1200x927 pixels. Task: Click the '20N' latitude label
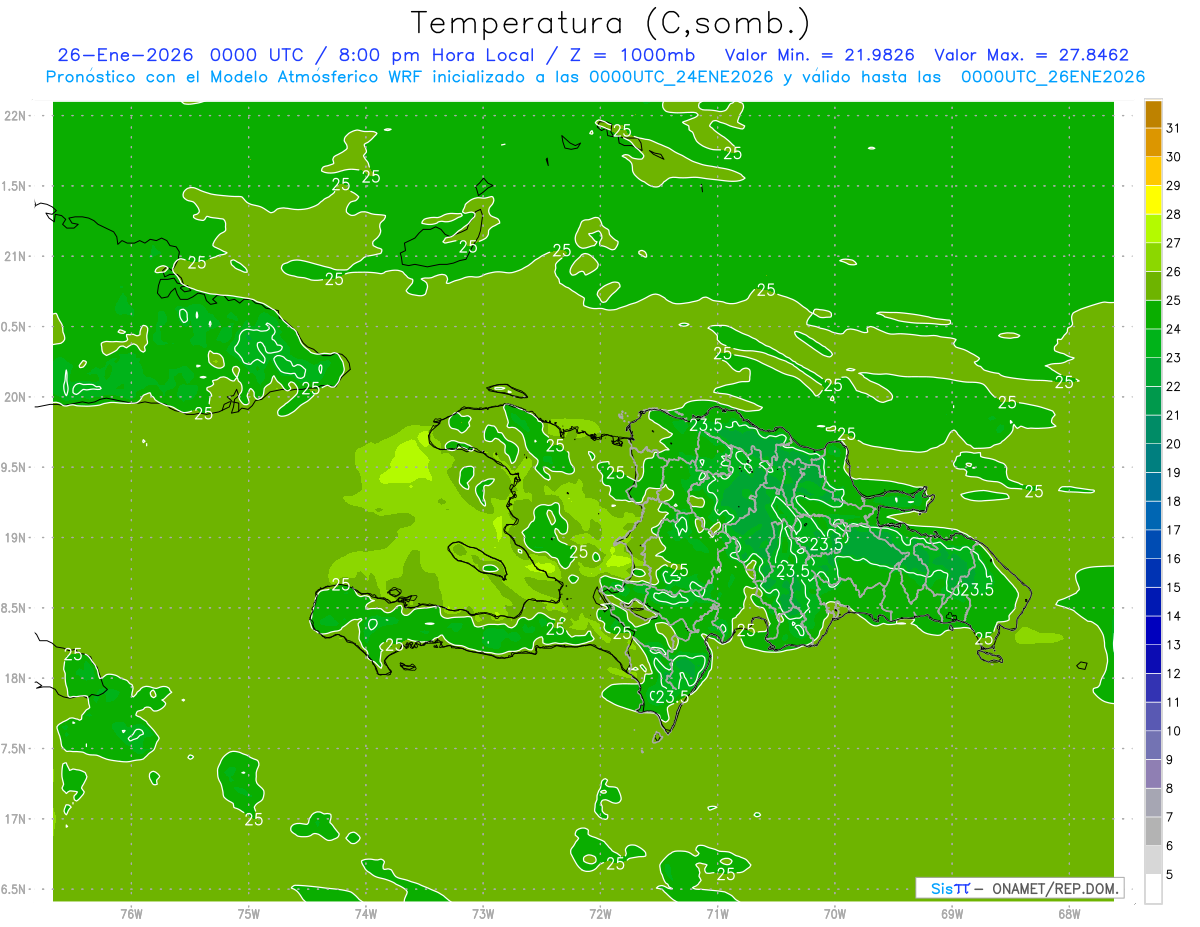(16, 397)
